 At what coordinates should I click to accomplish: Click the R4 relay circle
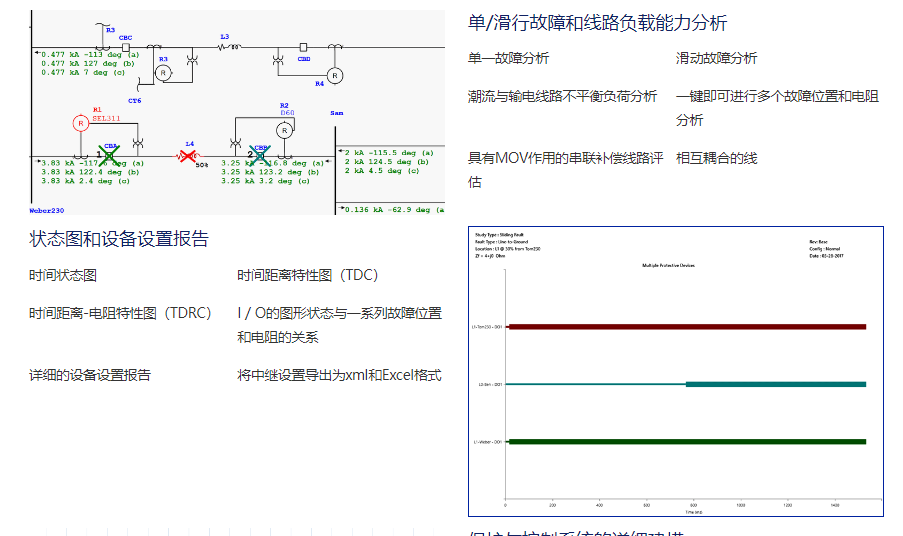336,75
